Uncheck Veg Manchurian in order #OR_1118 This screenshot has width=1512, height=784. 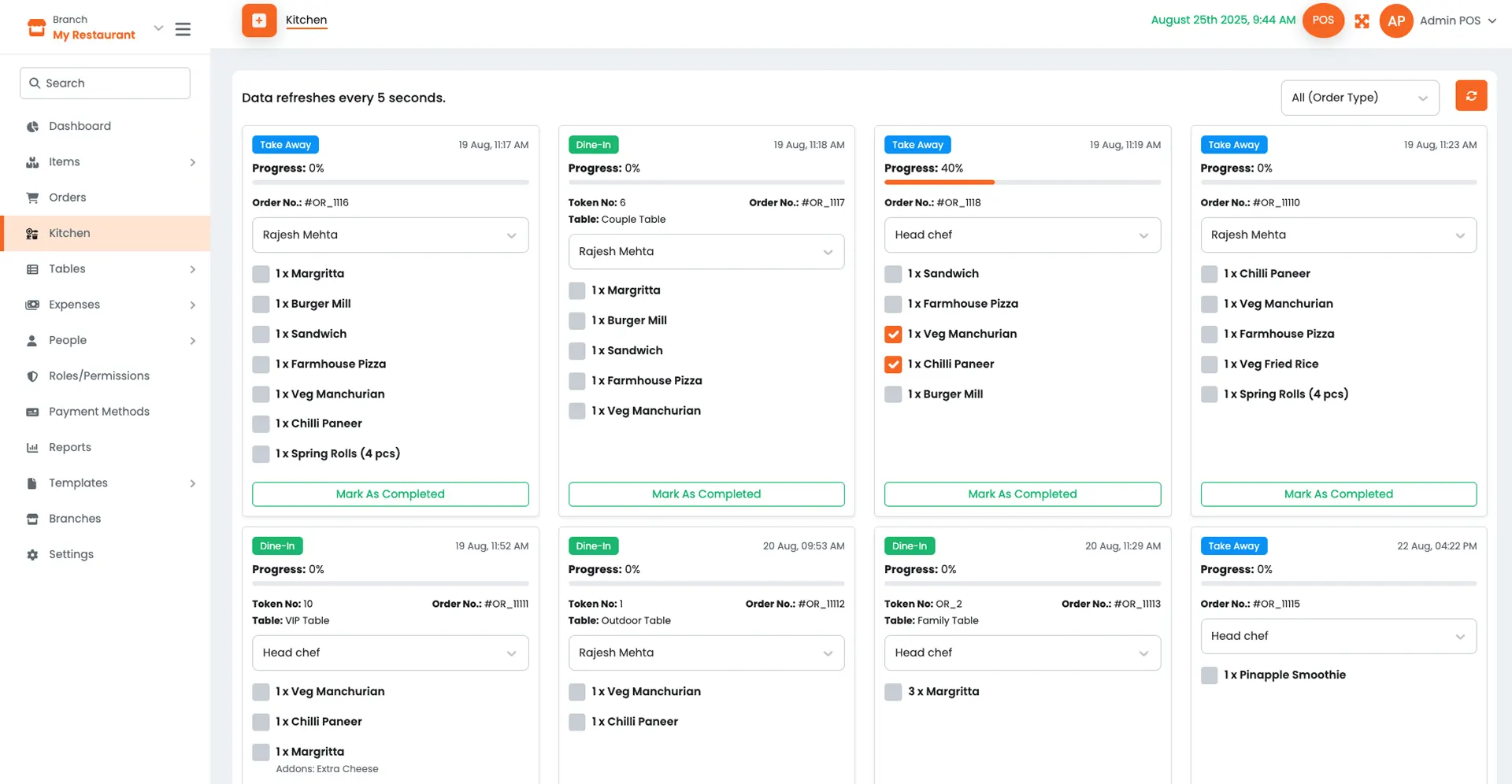[893, 335]
